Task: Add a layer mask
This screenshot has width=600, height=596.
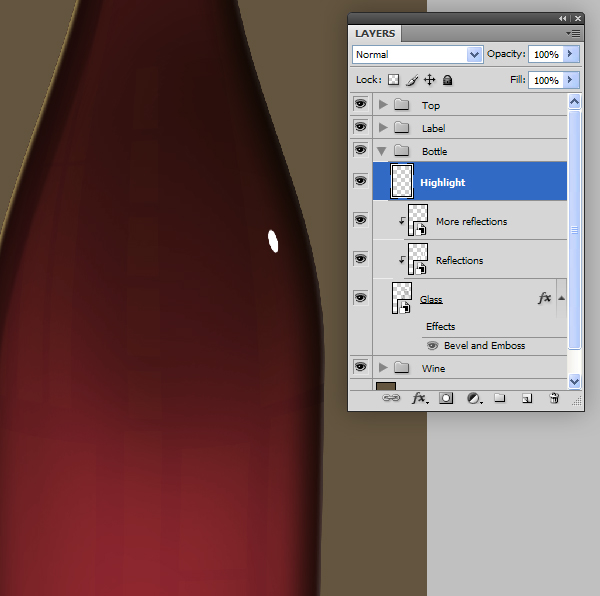Action: pyautogui.click(x=446, y=398)
